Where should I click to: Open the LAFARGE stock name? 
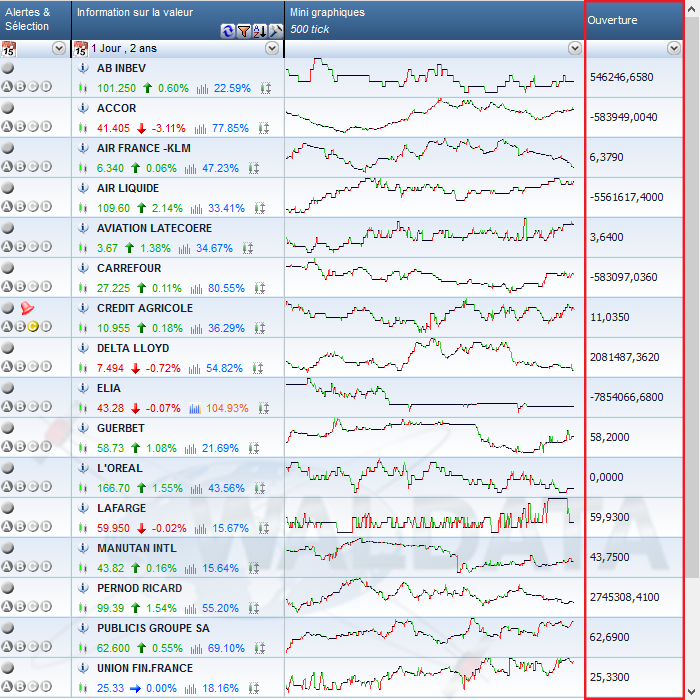click(x=121, y=508)
